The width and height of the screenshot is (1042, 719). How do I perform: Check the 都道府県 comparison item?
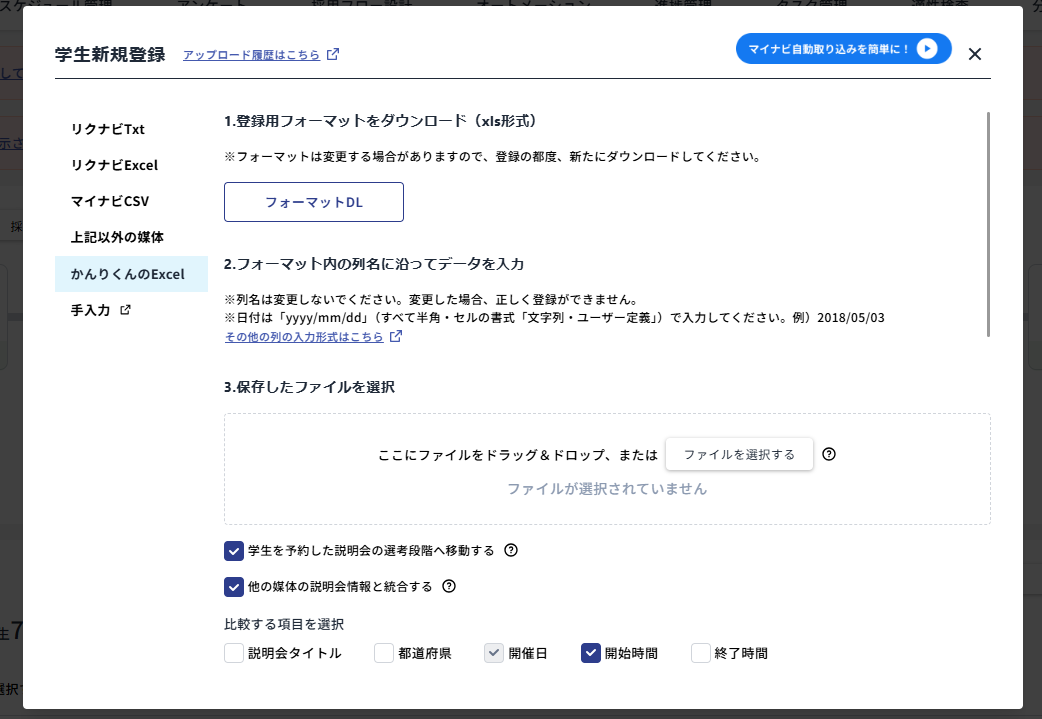383,652
